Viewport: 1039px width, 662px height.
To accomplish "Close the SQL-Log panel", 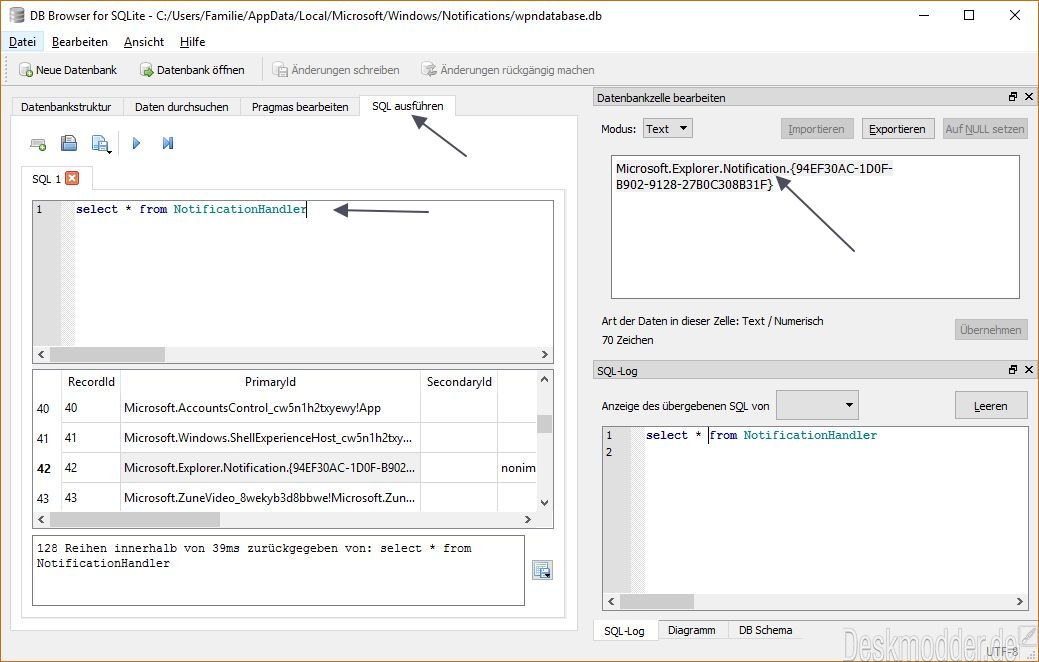I will click(1028, 370).
